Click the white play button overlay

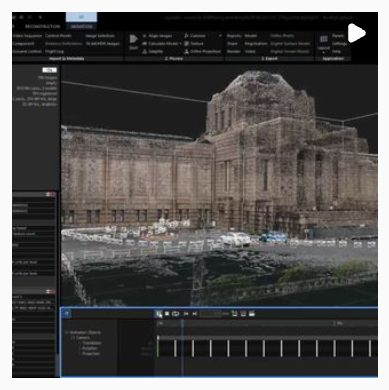point(357,33)
